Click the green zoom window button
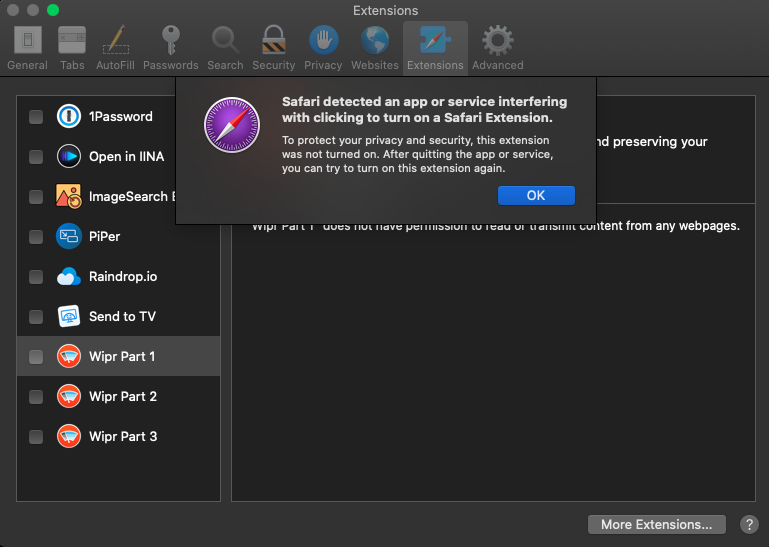Viewport: 769px width, 547px height. [53, 10]
